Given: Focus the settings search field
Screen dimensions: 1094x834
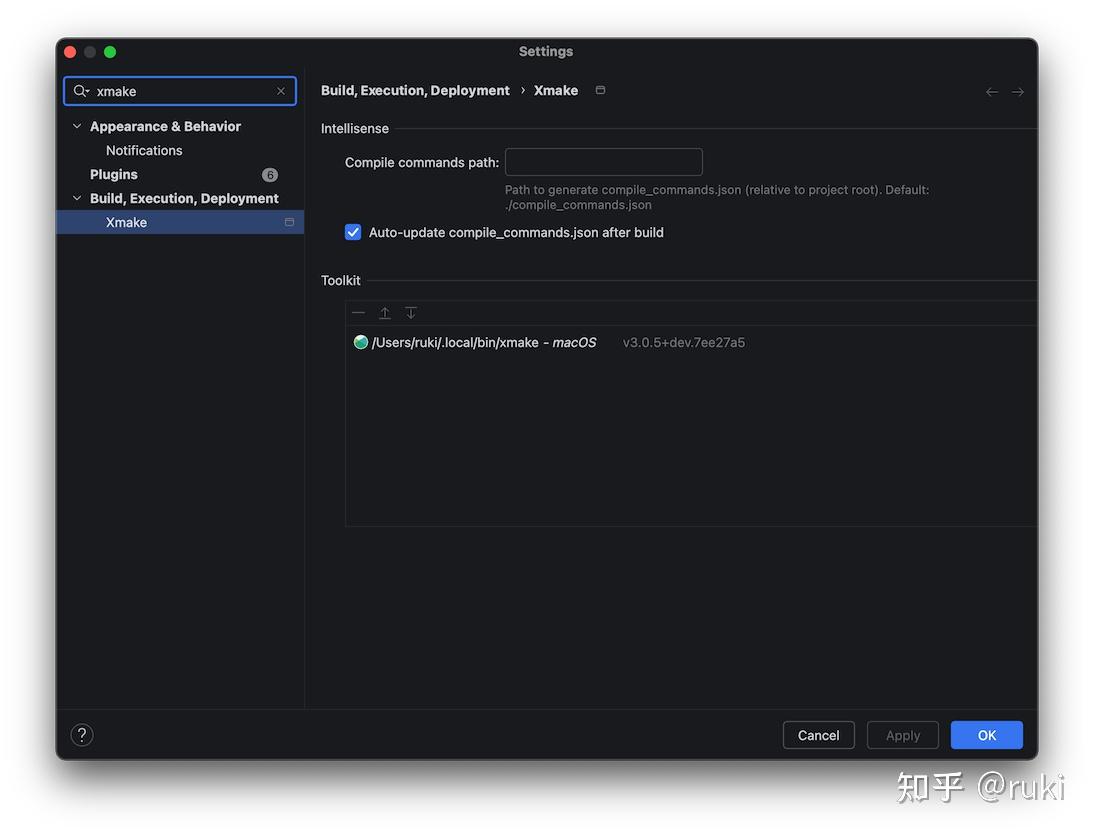Looking at the screenshot, I should [x=180, y=91].
